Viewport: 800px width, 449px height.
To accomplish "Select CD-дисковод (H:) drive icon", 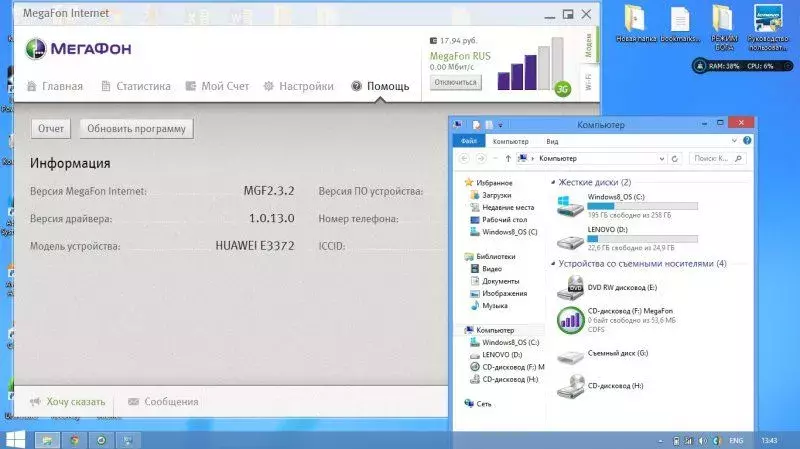I will coord(570,386).
